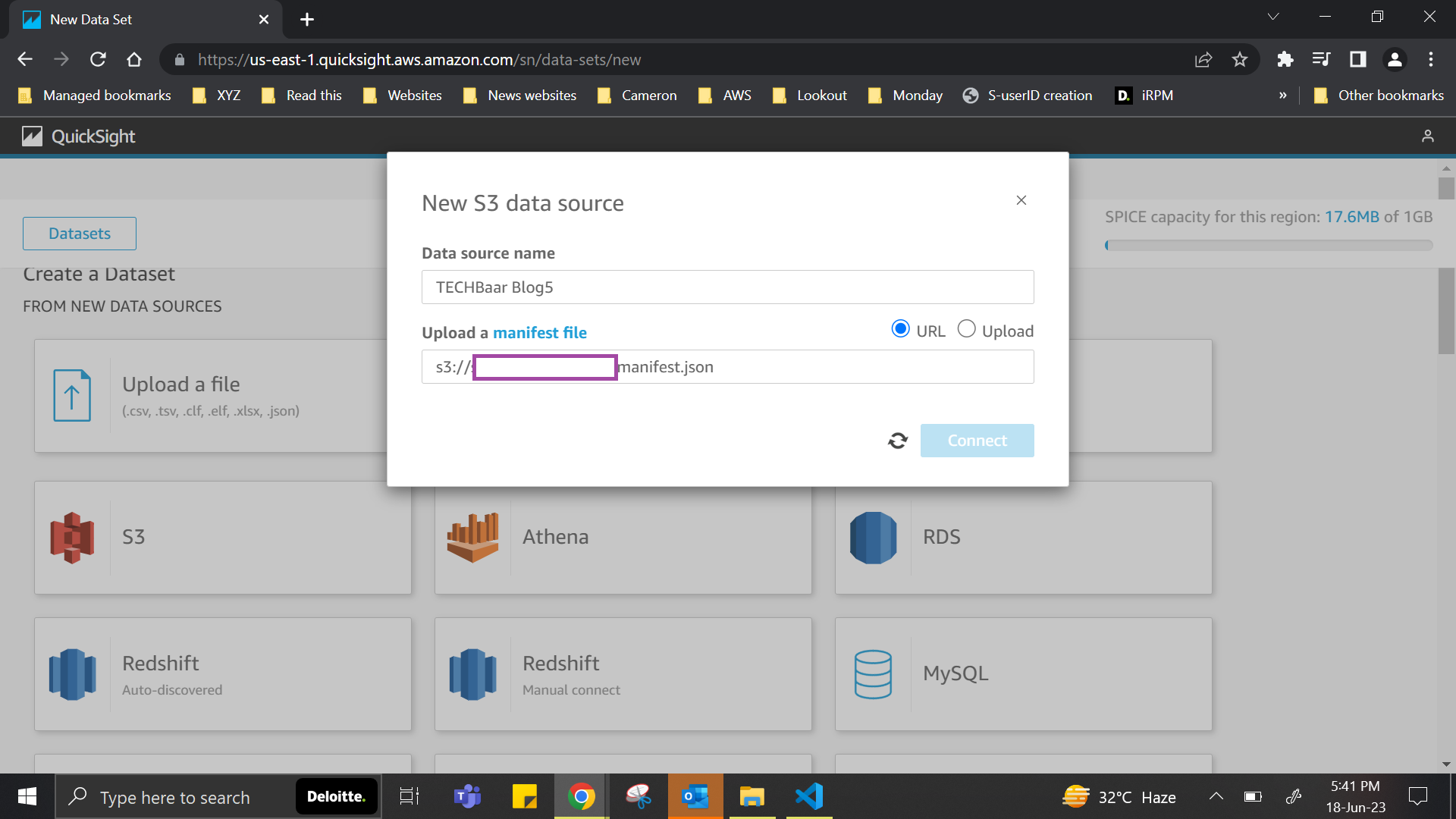Select the URL radio button
Viewport: 1456px width, 819px height.
(x=900, y=329)
